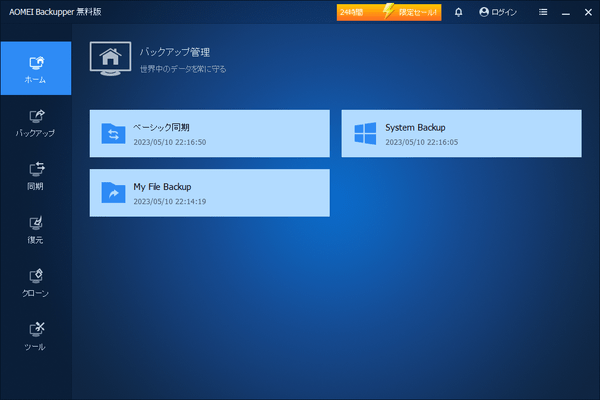Screen dimensions: 600x400
Task: Open the hamburger menu icon
Action: pos(543,12)
